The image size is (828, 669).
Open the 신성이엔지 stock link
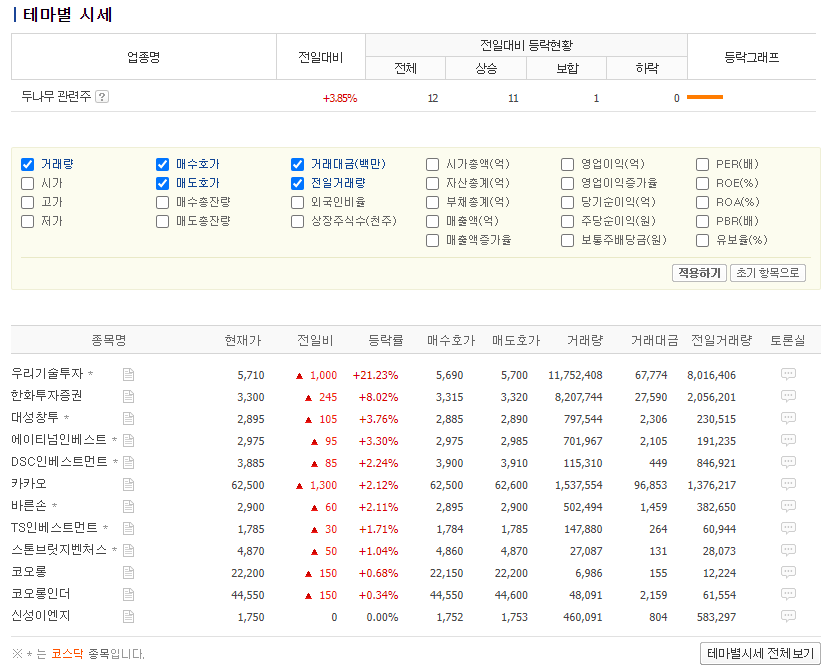tap(41, 616)
